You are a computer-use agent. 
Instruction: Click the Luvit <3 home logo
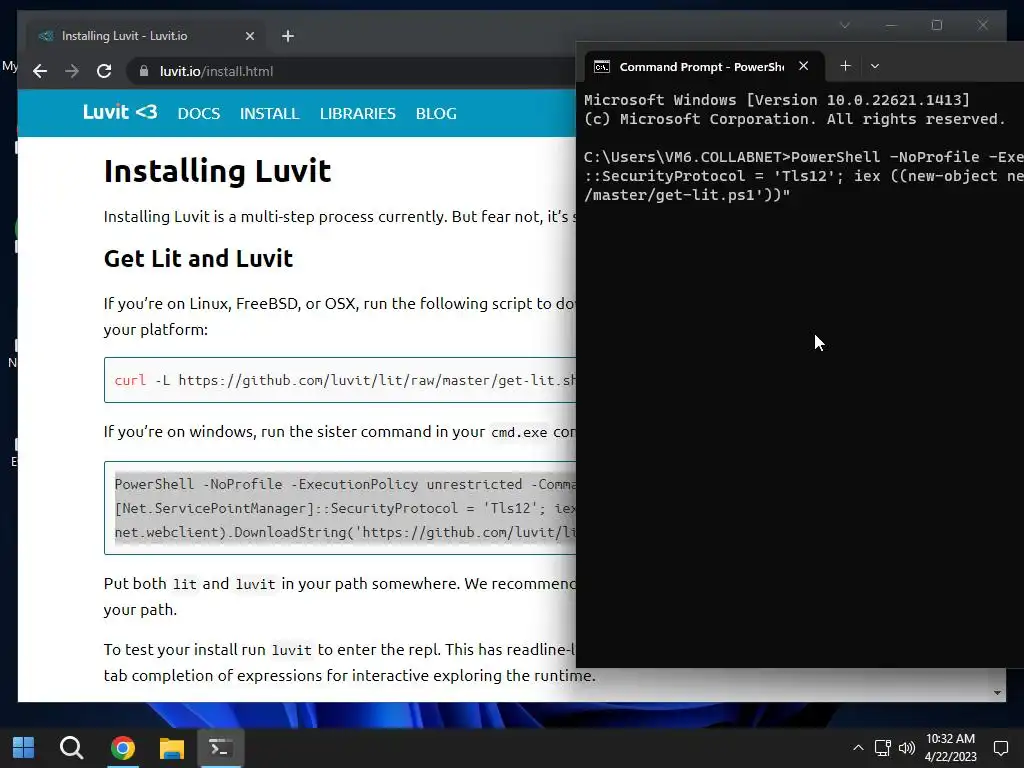(x=120, y=112)
